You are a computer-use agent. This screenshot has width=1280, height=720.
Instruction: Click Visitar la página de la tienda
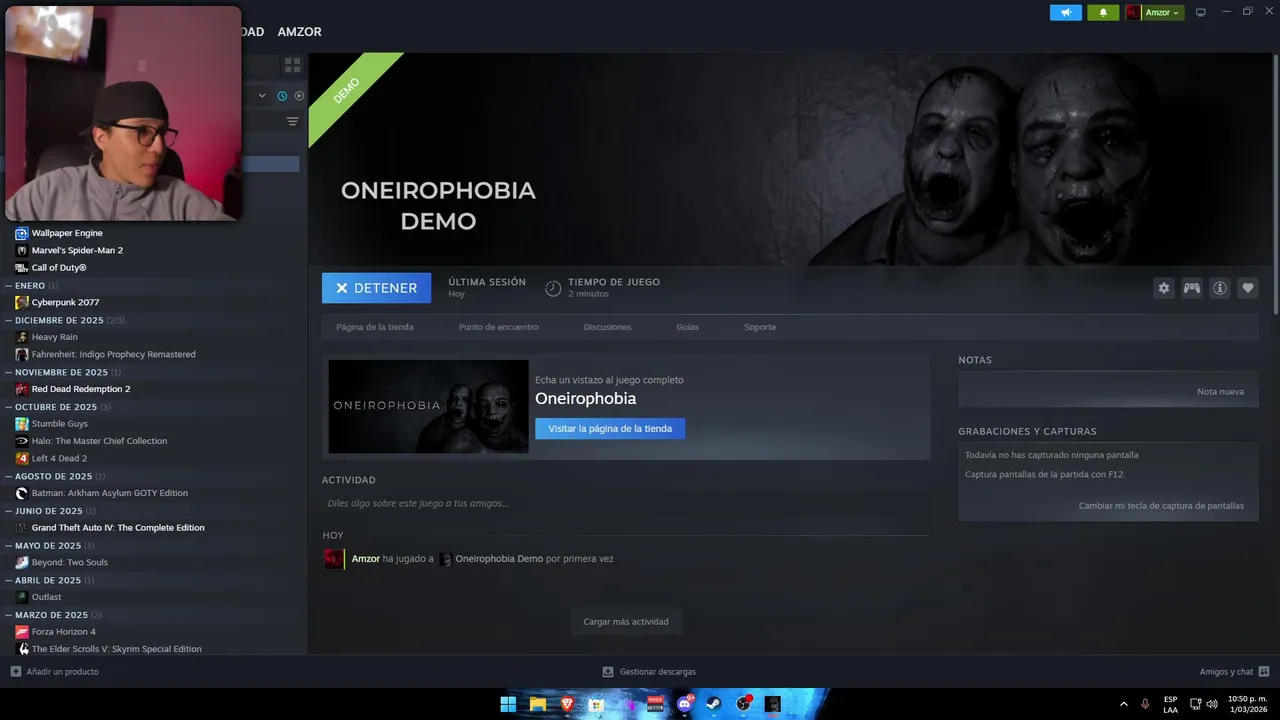[610, 428]
